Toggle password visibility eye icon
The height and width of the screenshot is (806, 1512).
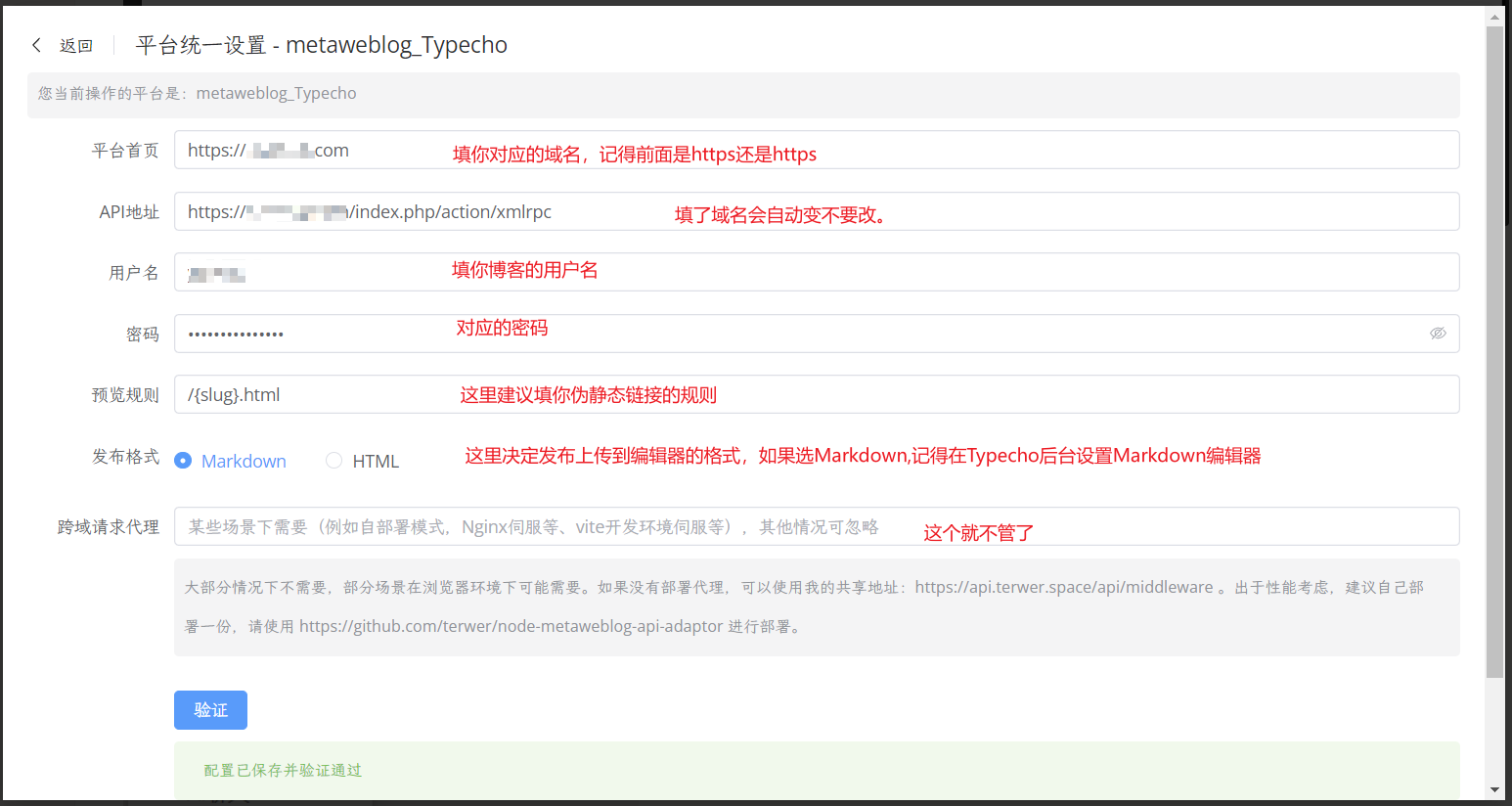tap(1438, 334)
